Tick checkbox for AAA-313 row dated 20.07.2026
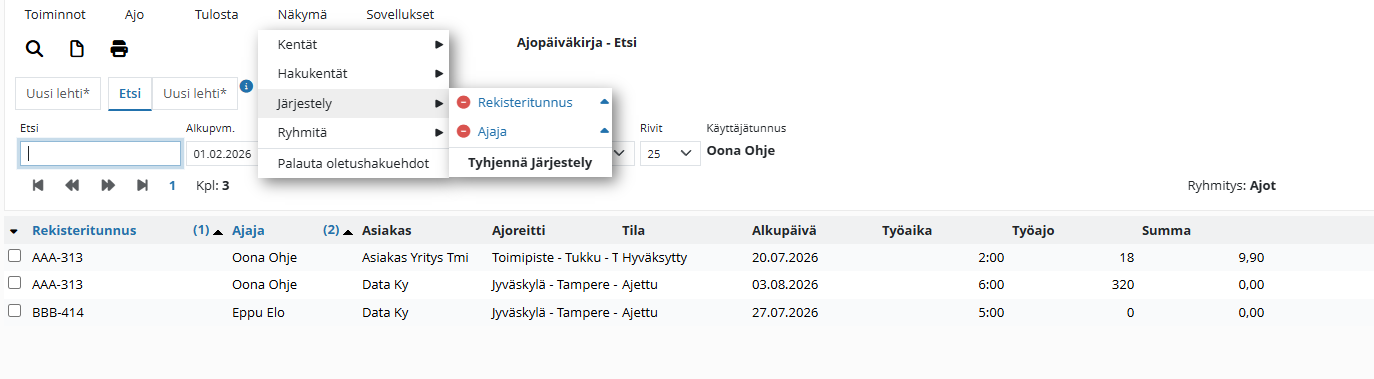 pos(14,257)
